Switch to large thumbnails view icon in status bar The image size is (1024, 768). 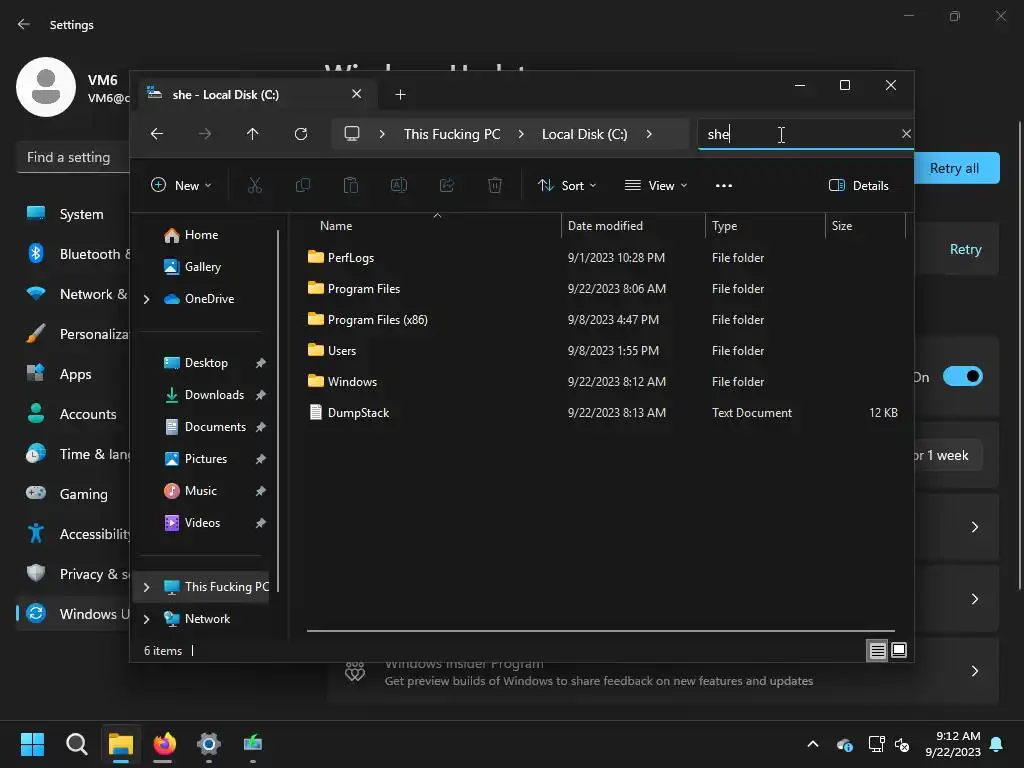[x=899, y=650]
